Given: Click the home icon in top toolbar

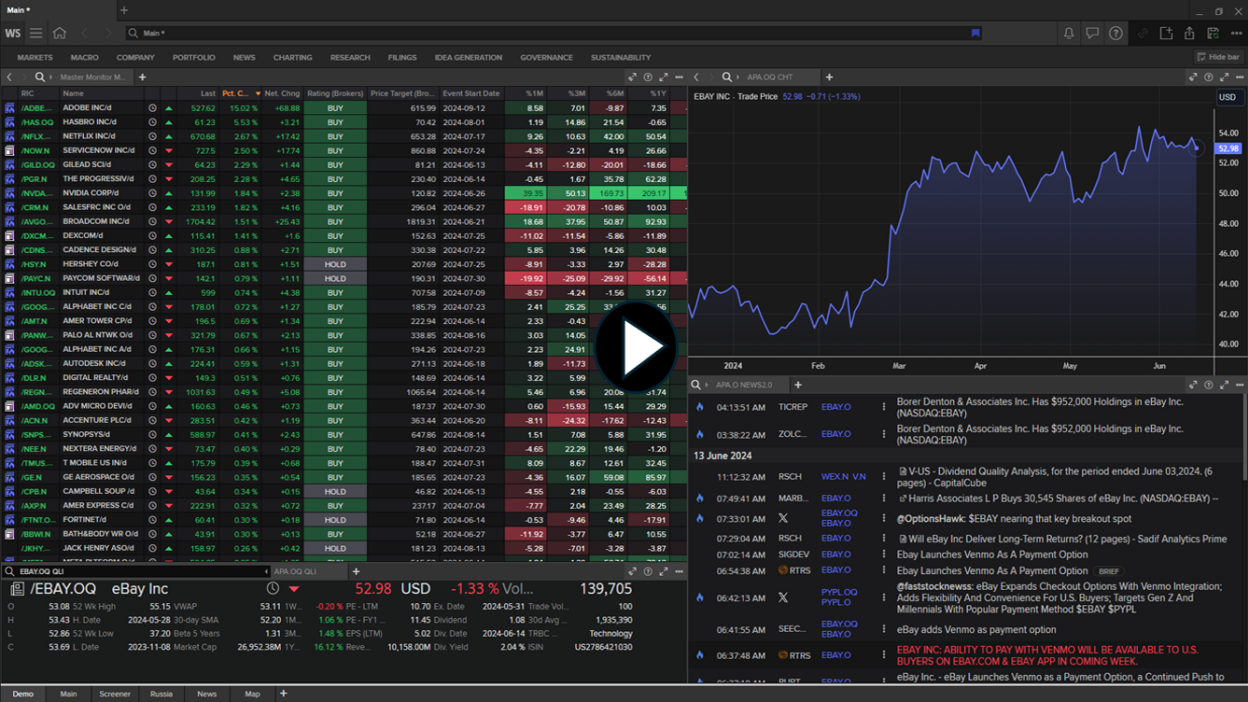Looking at the screenshot, I should click(60, 33).
